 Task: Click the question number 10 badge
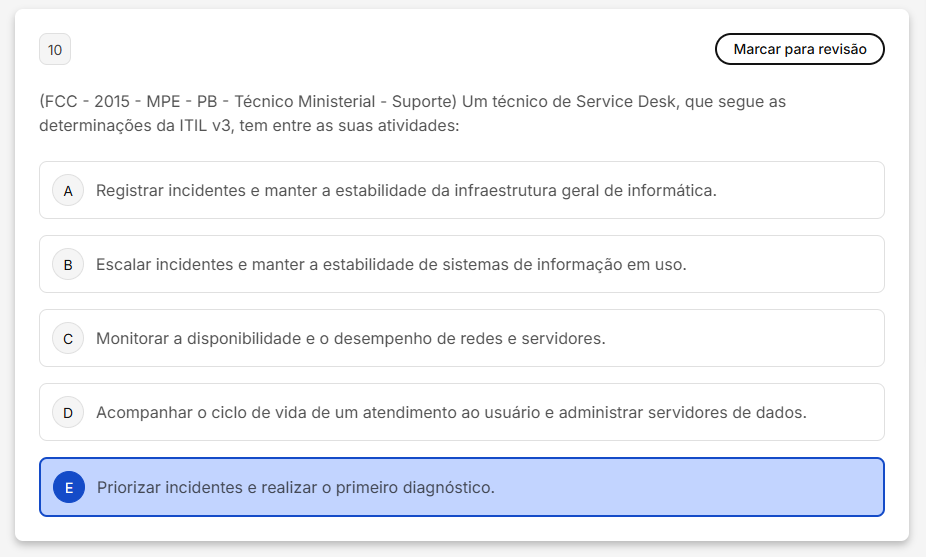pos(55,49)
